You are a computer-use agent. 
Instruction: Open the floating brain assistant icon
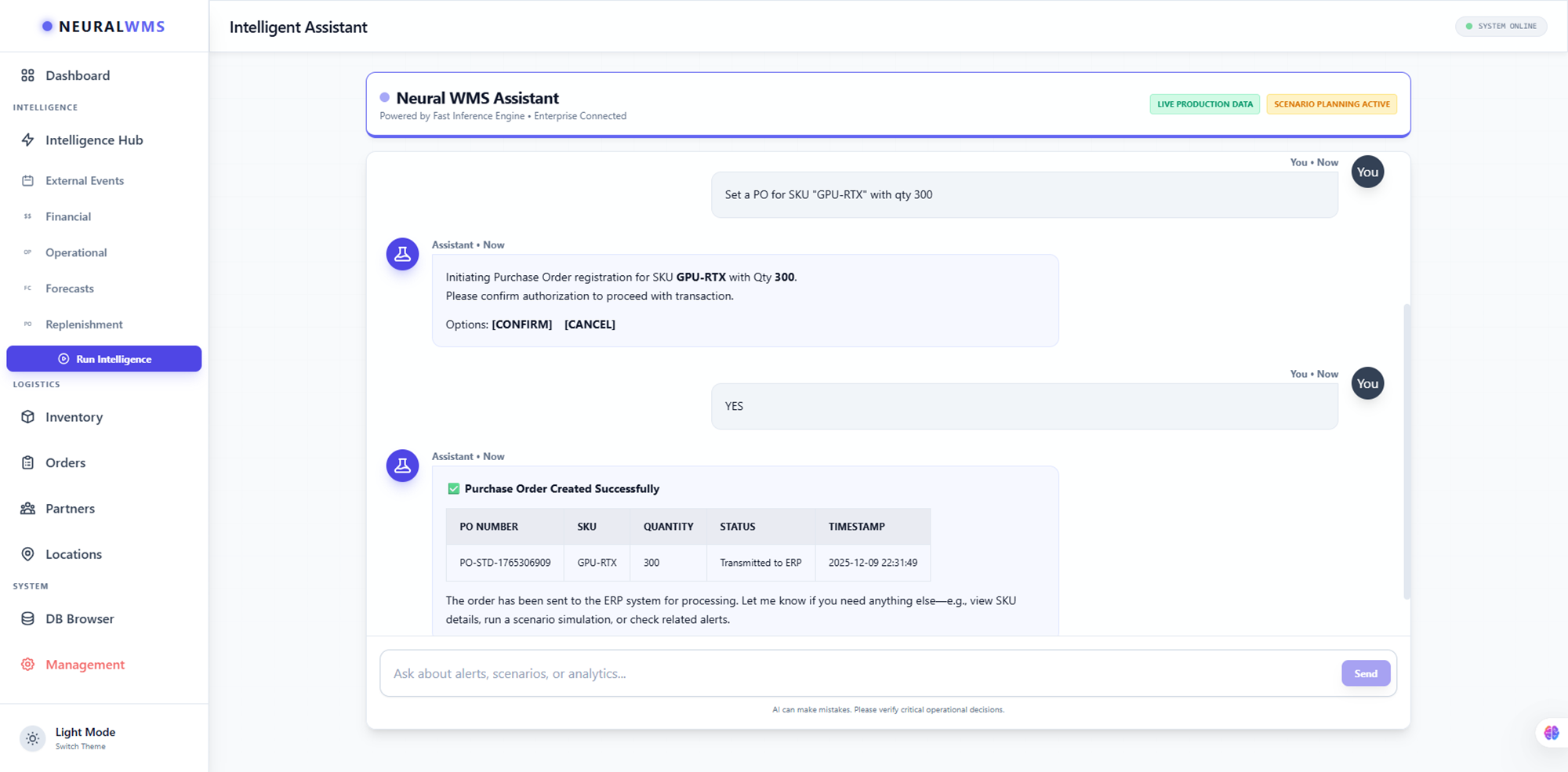[x=1551, y=731]
